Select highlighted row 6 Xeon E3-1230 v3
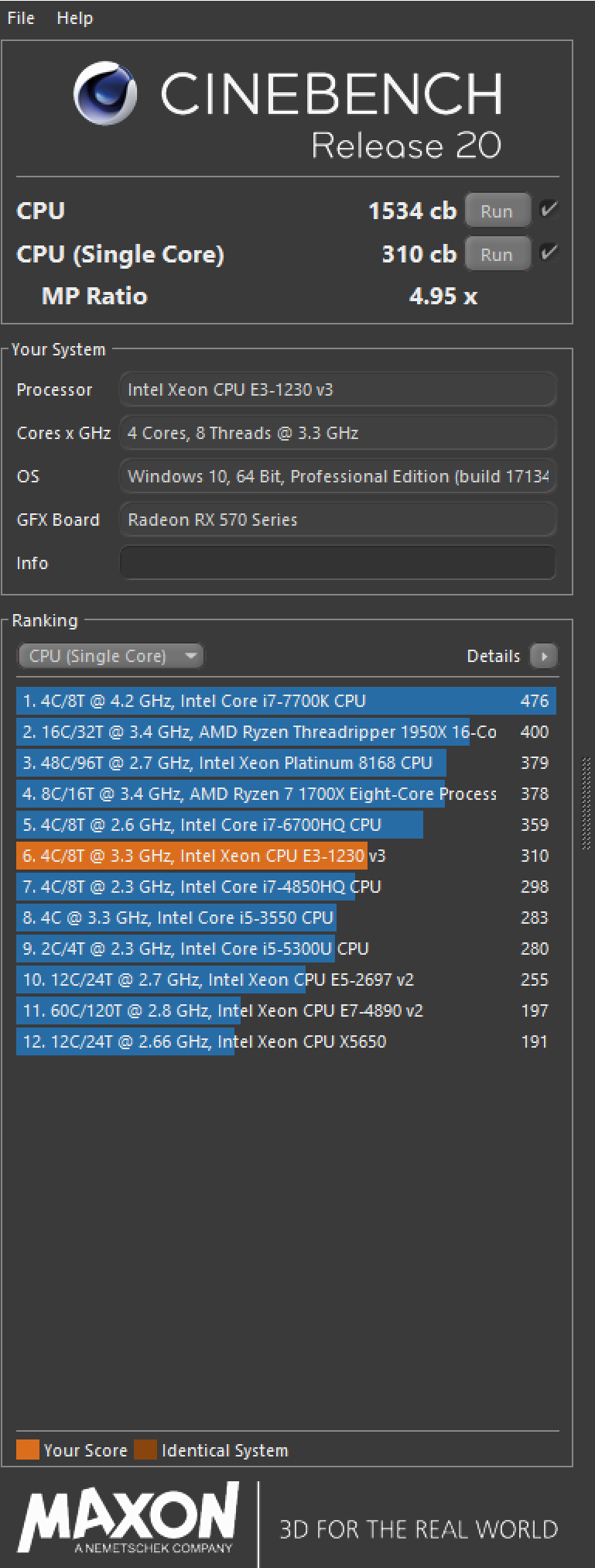Image resolution: width=595 pixels, height=1568 pixels. coord(286,856)
